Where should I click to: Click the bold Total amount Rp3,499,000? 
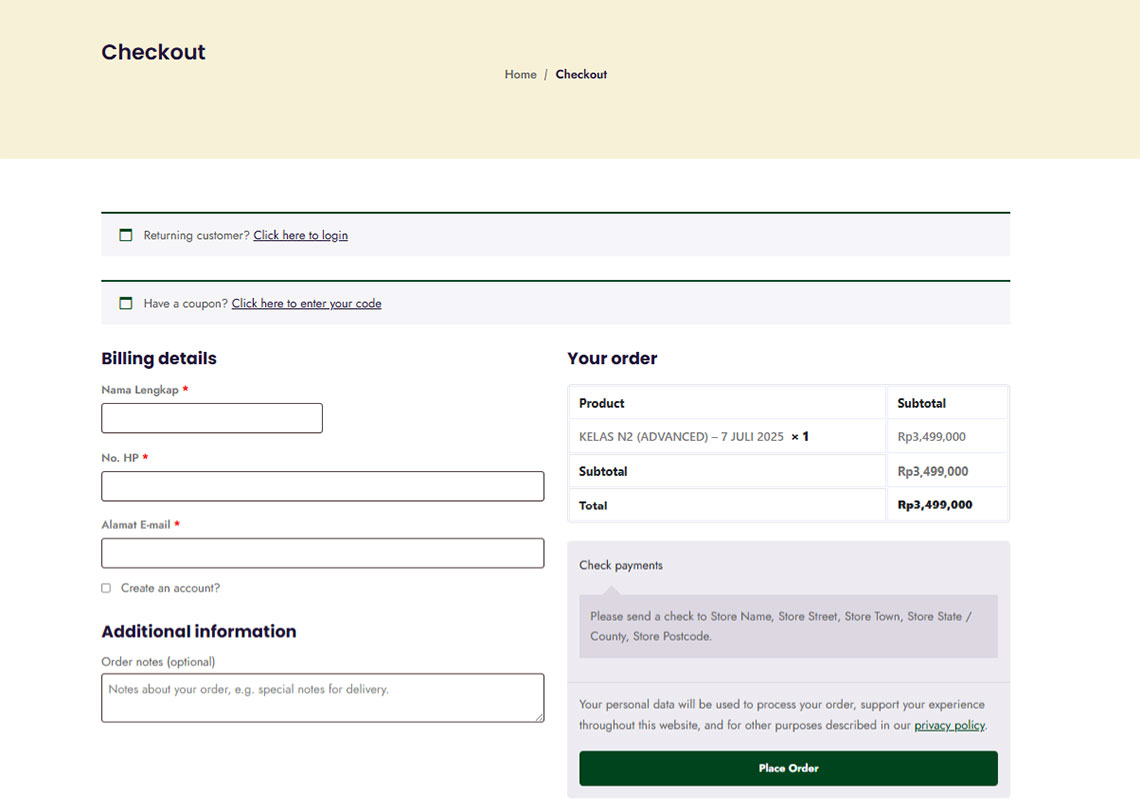click(934, 504)
